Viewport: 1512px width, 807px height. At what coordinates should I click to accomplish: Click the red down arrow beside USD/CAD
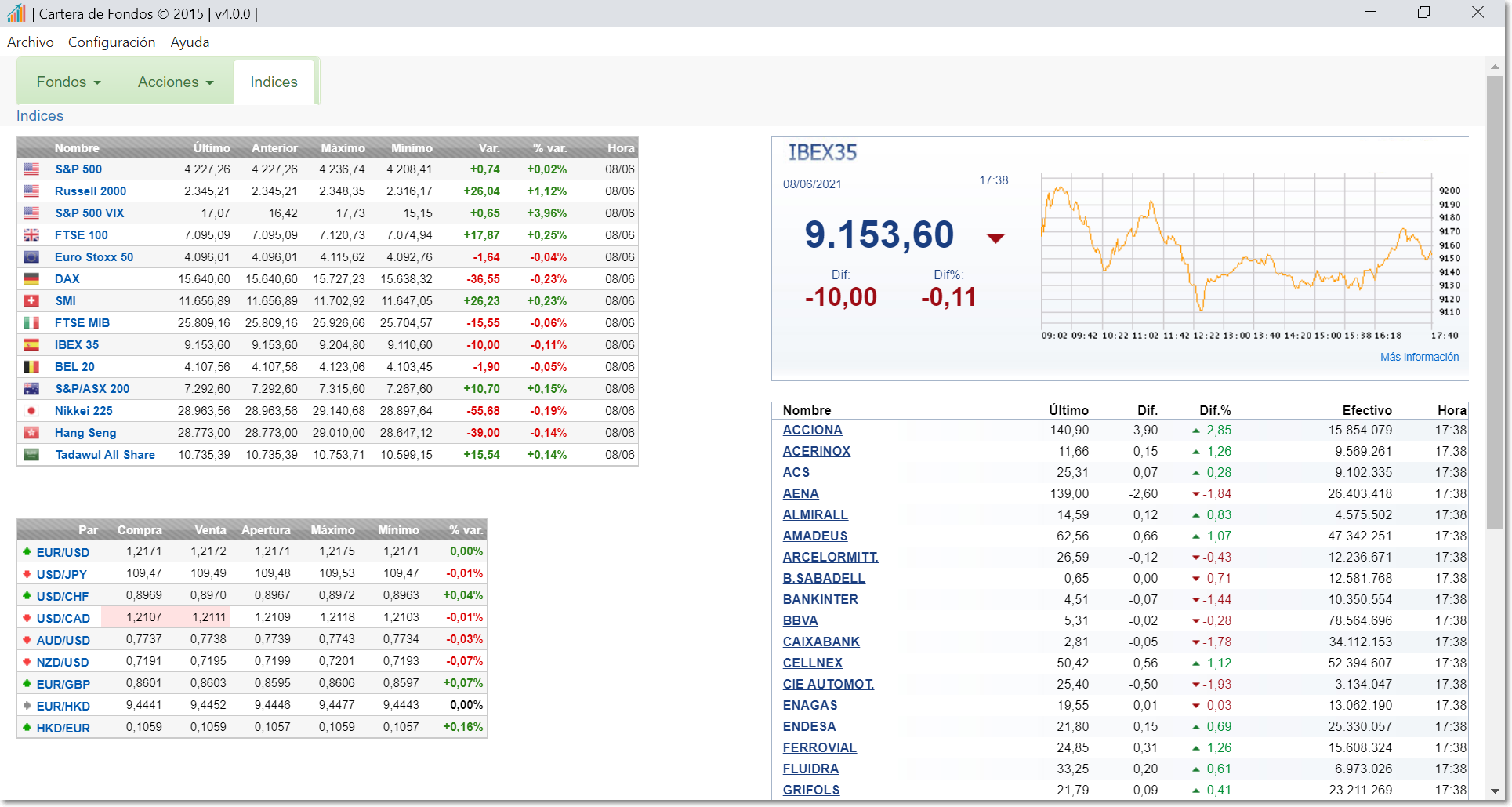pyautogui.click(x=27, y=618)
